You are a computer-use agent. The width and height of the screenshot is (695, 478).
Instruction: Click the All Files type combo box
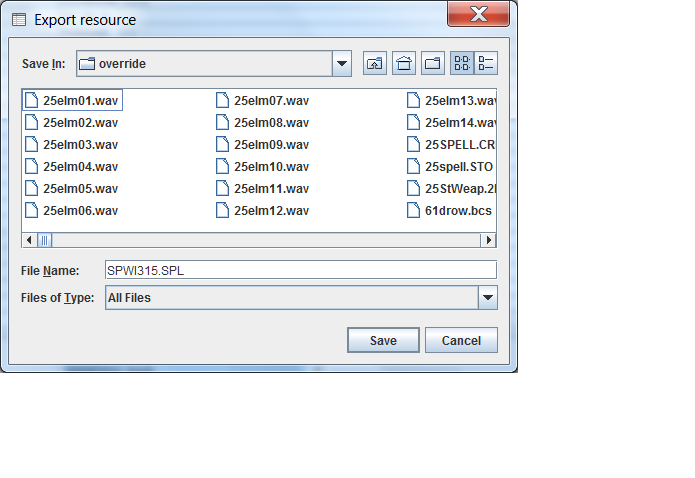click(x=291, y=297)
